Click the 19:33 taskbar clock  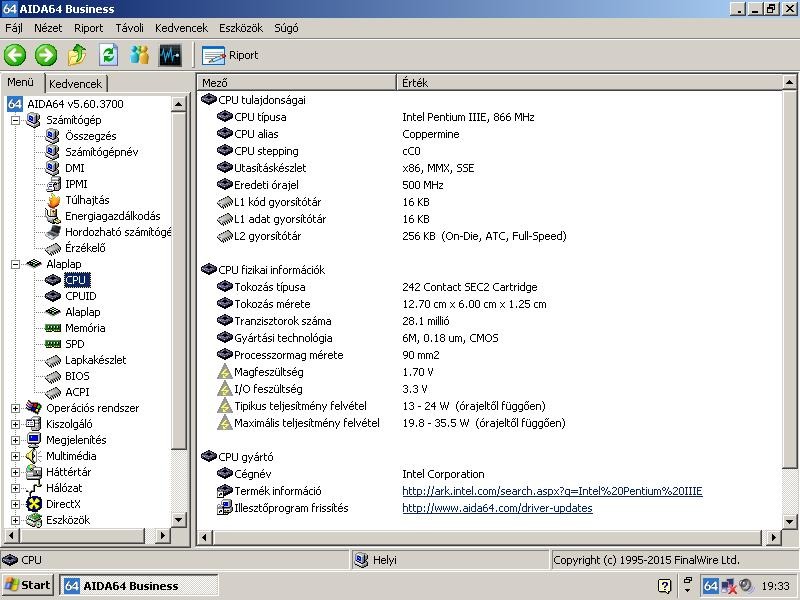click(x=776, y=586)
